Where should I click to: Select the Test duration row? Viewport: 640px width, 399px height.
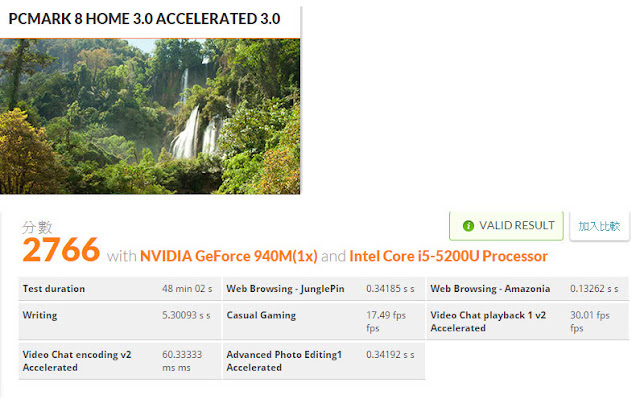tap(120, 289)
